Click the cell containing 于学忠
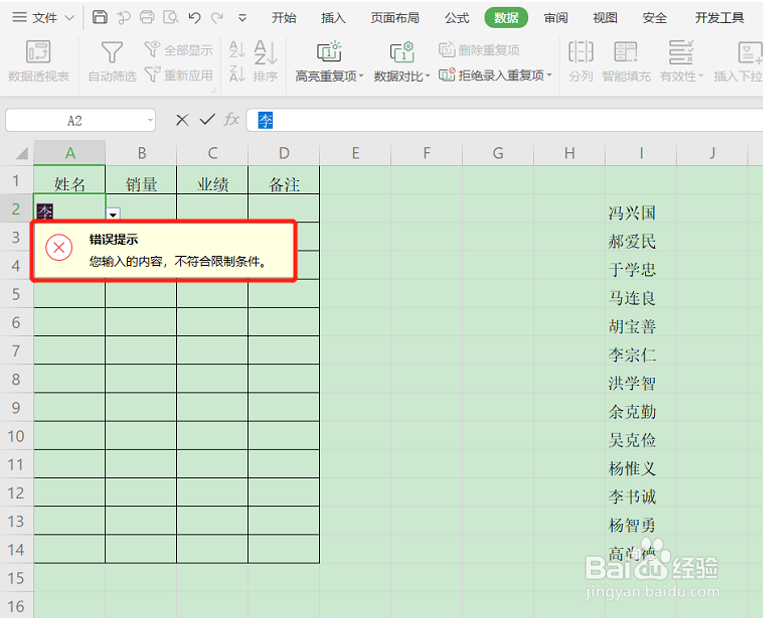763x618 pixels. (641, 265)
